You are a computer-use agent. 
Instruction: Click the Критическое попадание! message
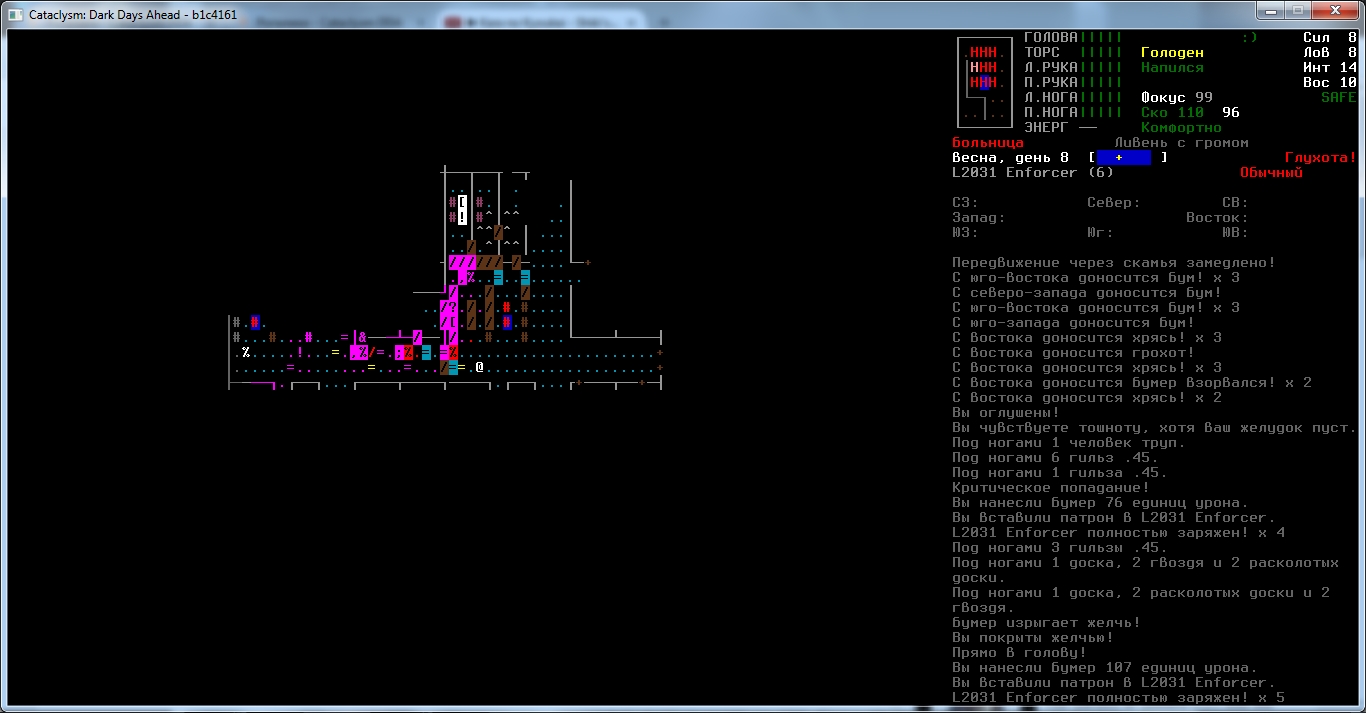click(x=1051, y=487)
